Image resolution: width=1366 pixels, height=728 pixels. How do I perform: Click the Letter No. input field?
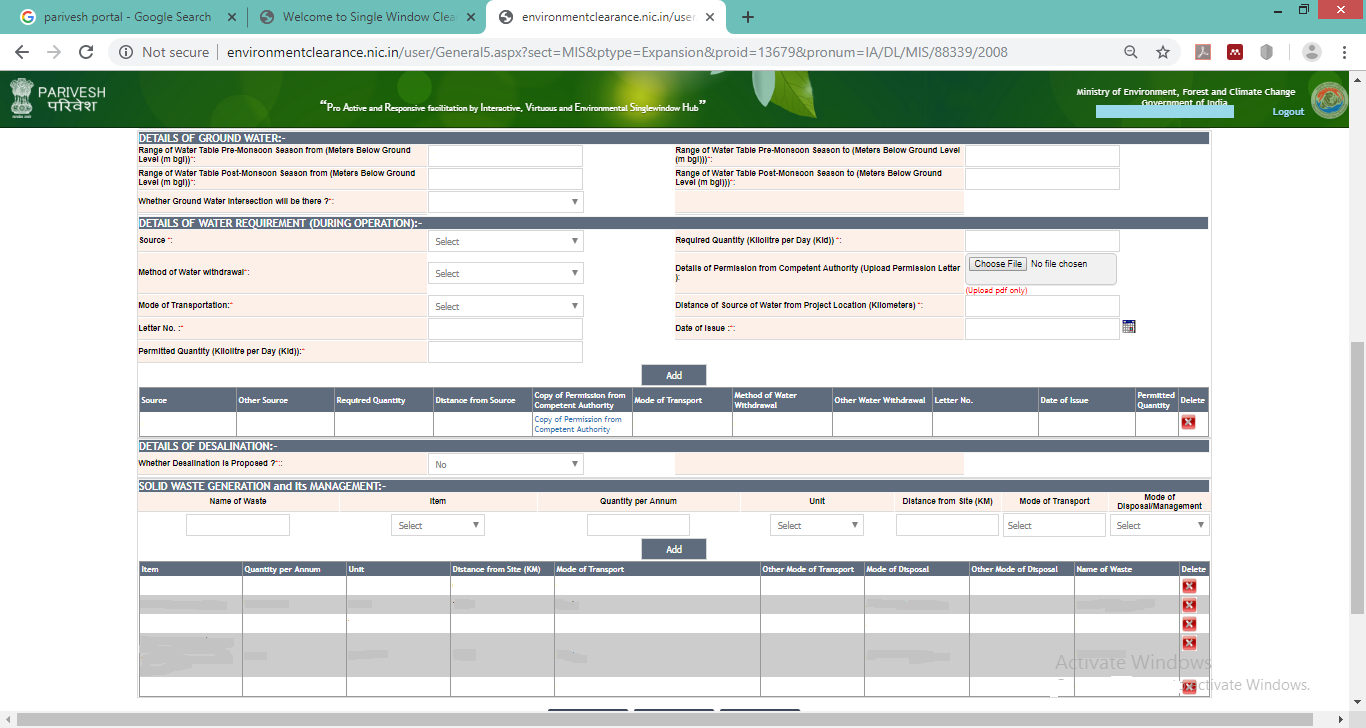point(505,329)
